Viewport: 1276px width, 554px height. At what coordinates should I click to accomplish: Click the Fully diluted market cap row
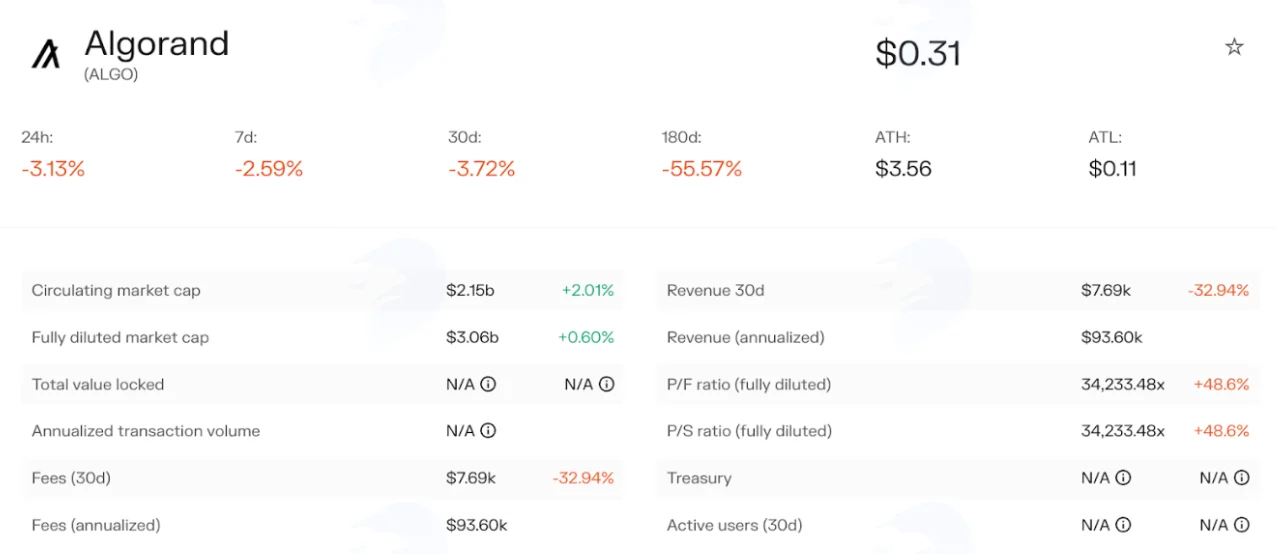[322, 337]
